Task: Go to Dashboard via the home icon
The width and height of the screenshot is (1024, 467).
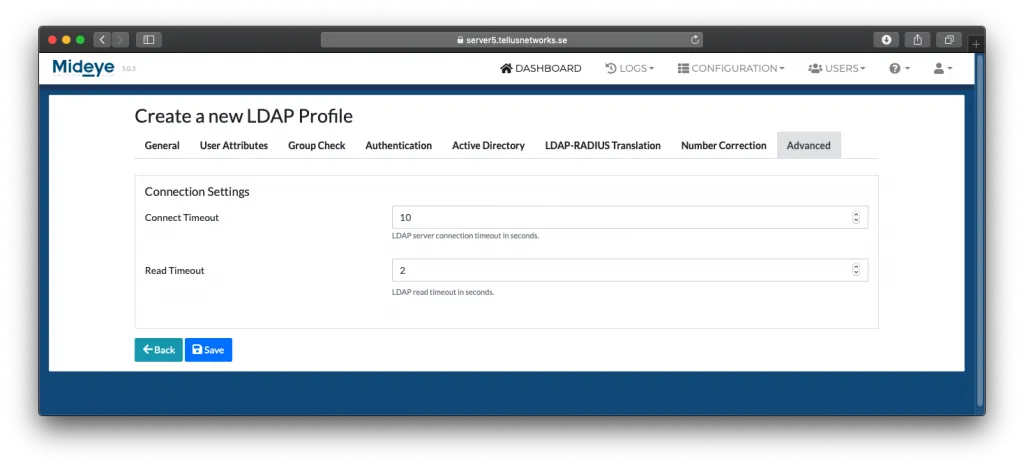Action: pyautogui.click(x=541, y=68)
